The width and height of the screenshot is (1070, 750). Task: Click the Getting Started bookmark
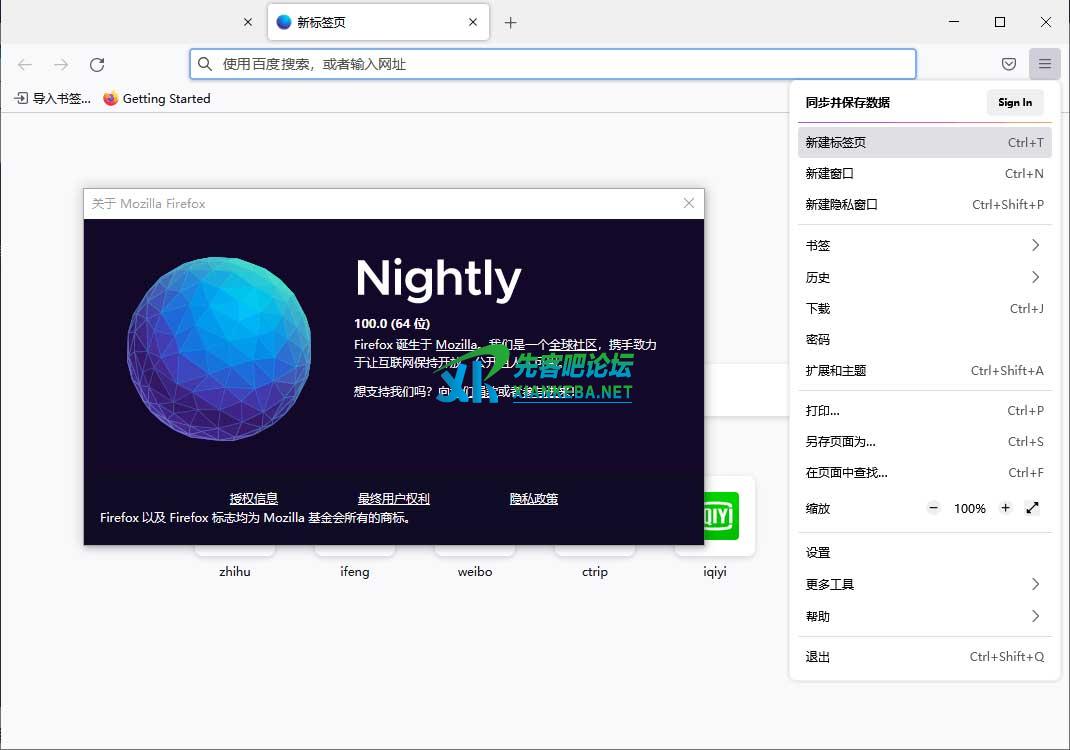157,99
